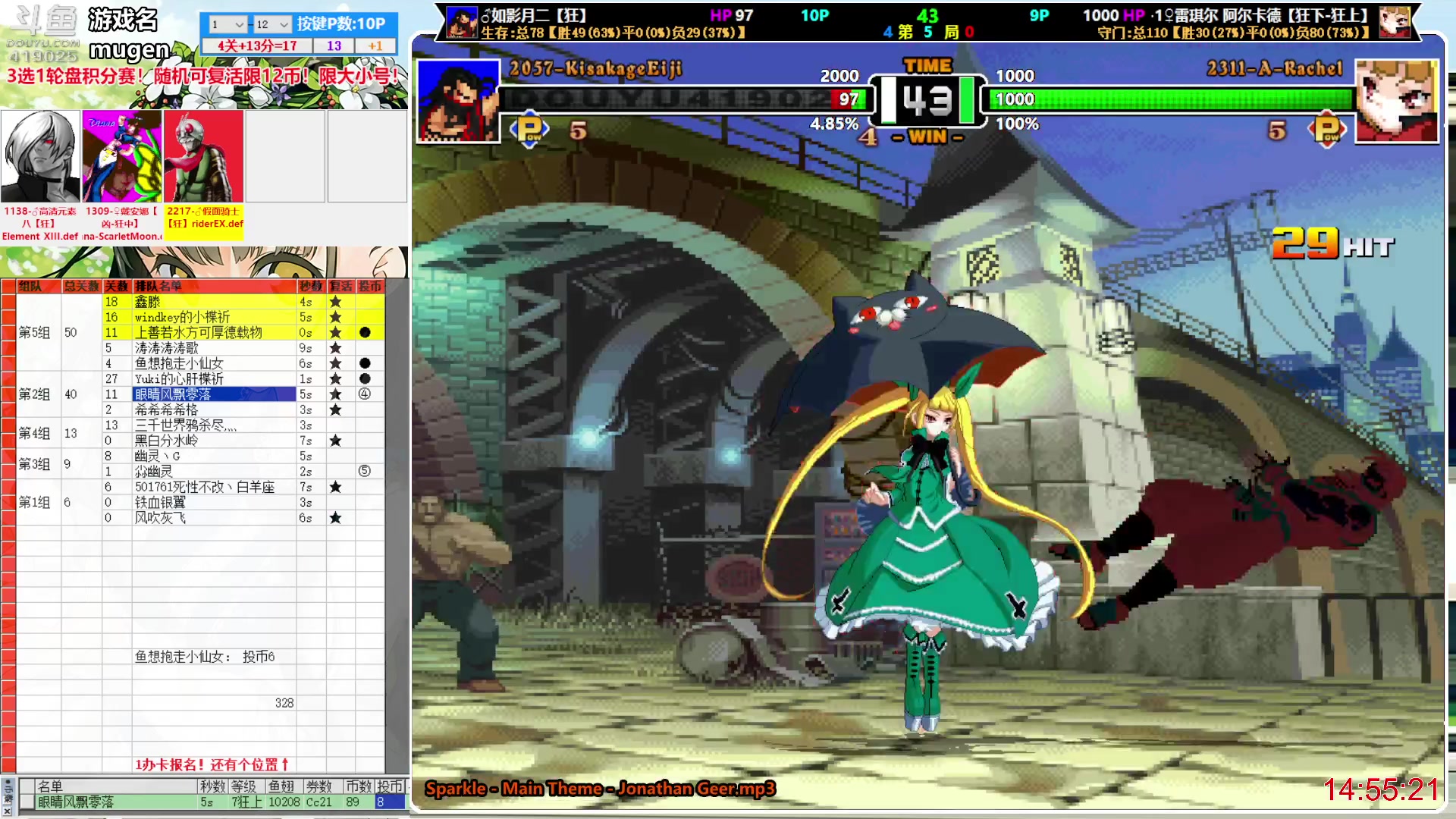Click the circled ⑤ icon next to 氽幽灵
This screenshot has height=819, width=1456.
364,471
